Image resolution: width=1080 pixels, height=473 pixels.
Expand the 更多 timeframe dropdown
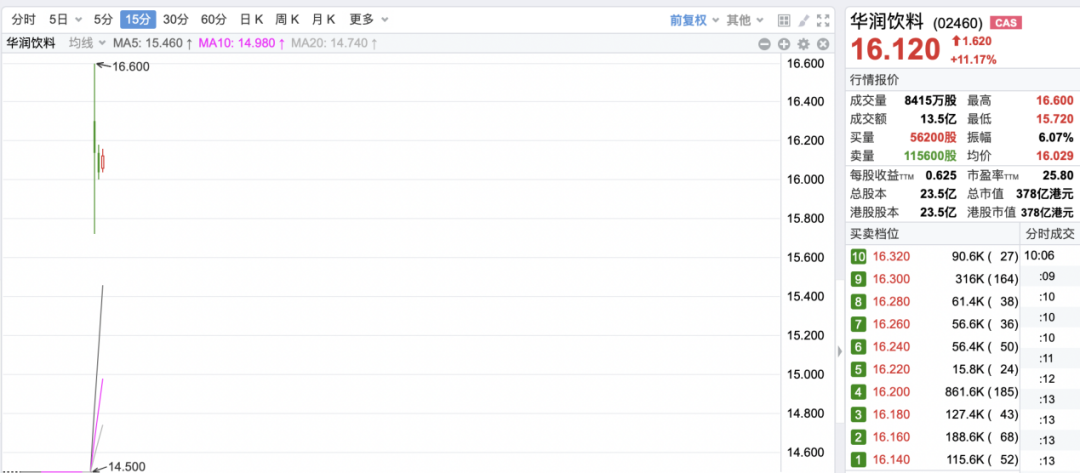[366, 20]
